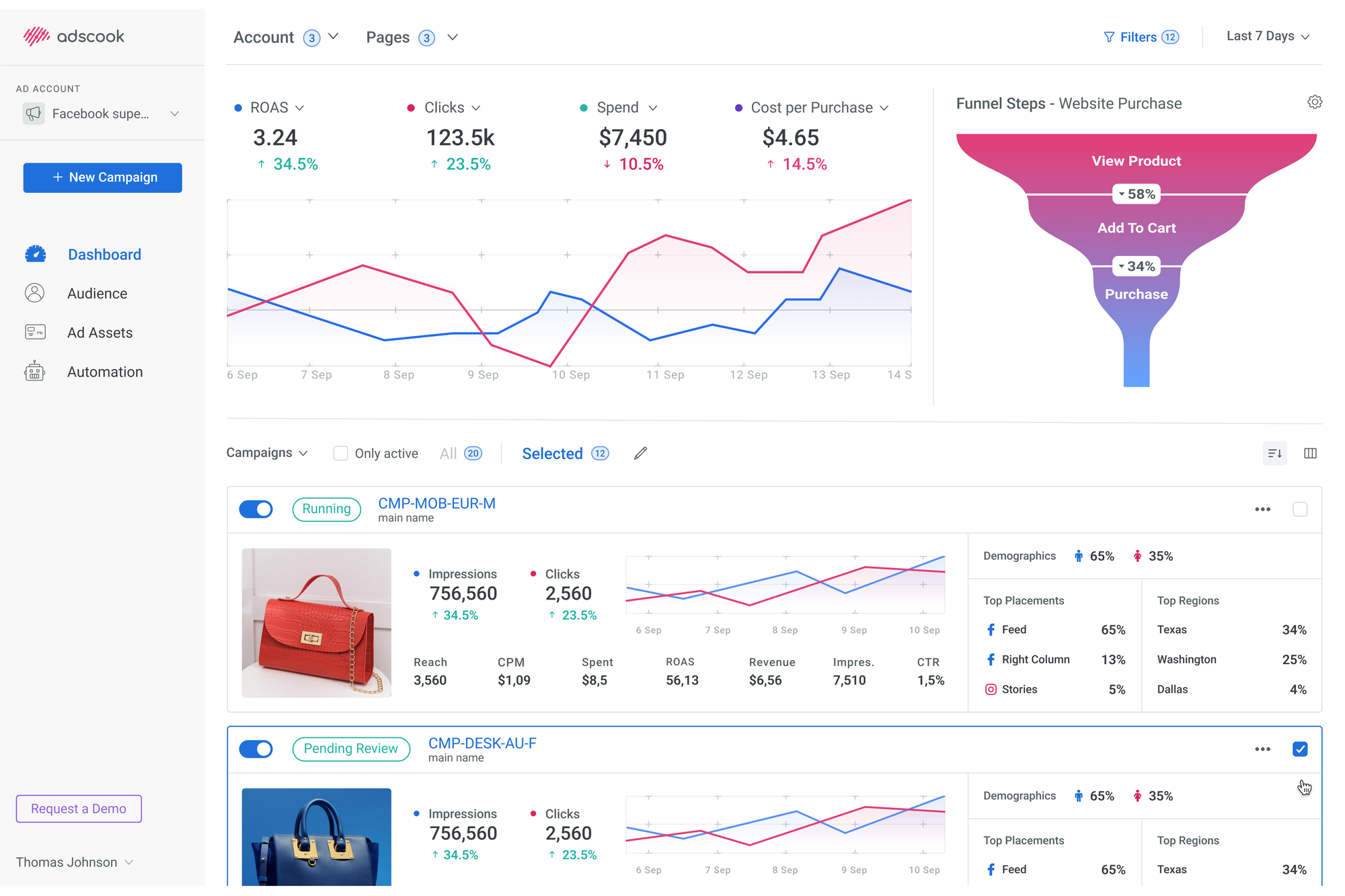The width and height of the screenshot is (1345, 896).
Task: Toggle the CMP-DESK-AU-F campaign on/off switch
Action: [x=257, y=749]
